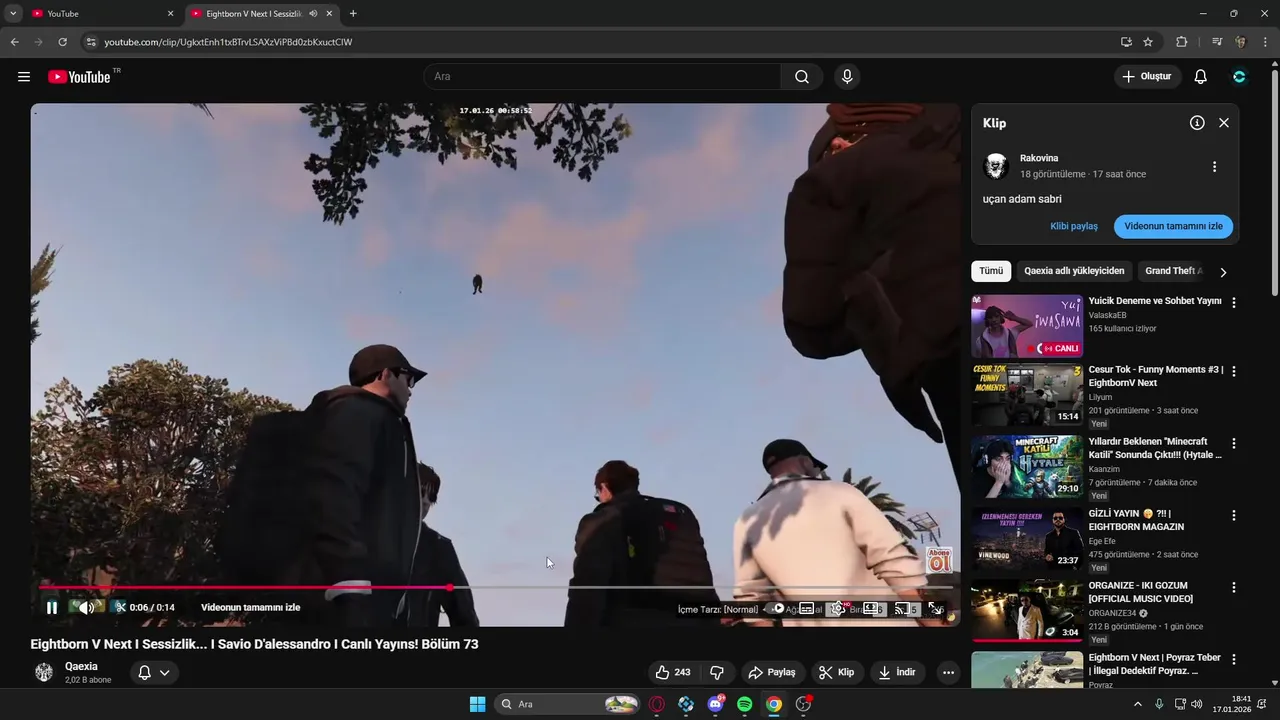Like the video with 243 likes
The height and width of the screenshot is (720, 1280).
tap(673, 672)
